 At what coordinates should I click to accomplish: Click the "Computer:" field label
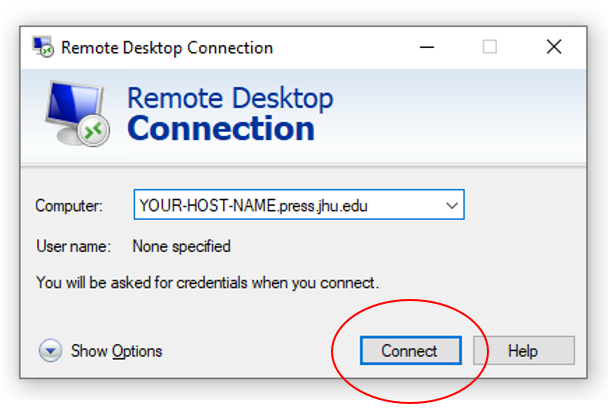click(x=69, y=205)
